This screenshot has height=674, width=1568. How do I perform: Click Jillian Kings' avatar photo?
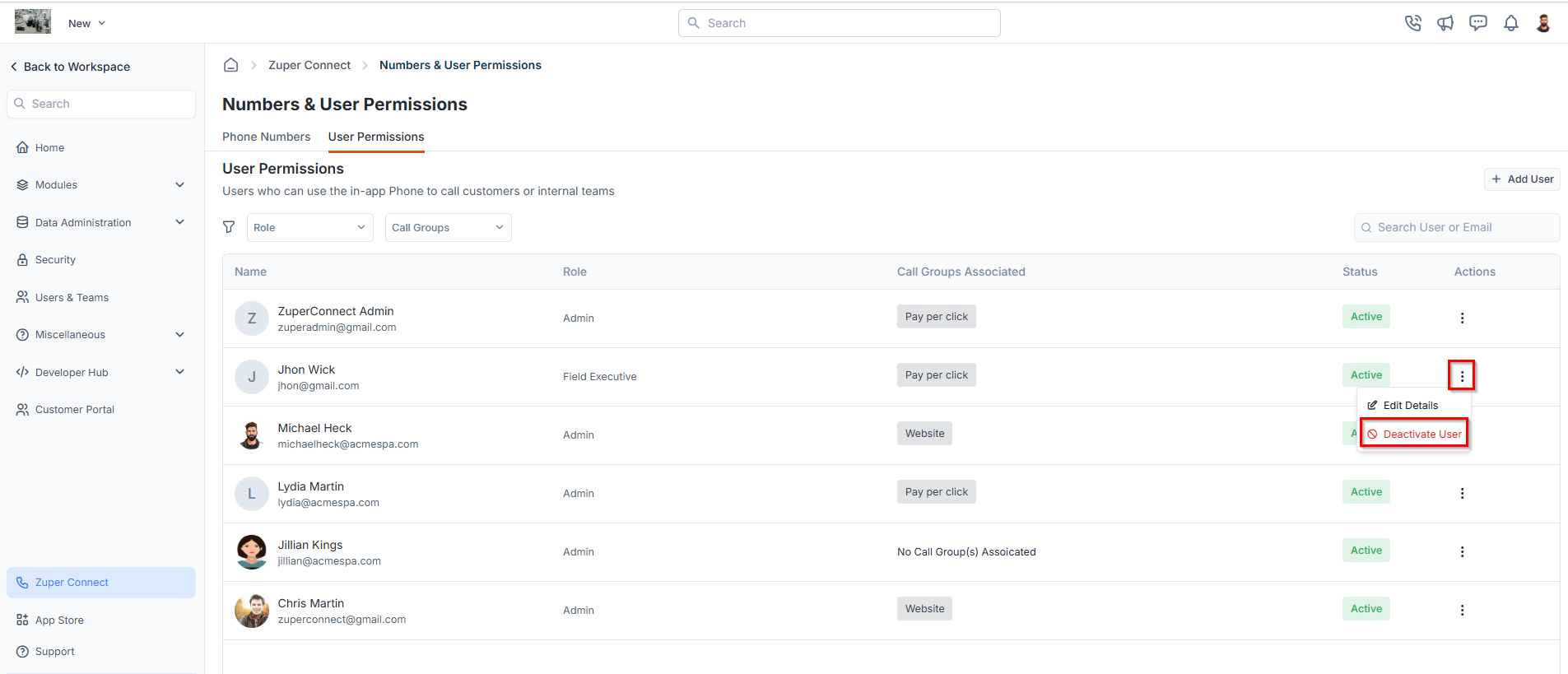point(252,552)
